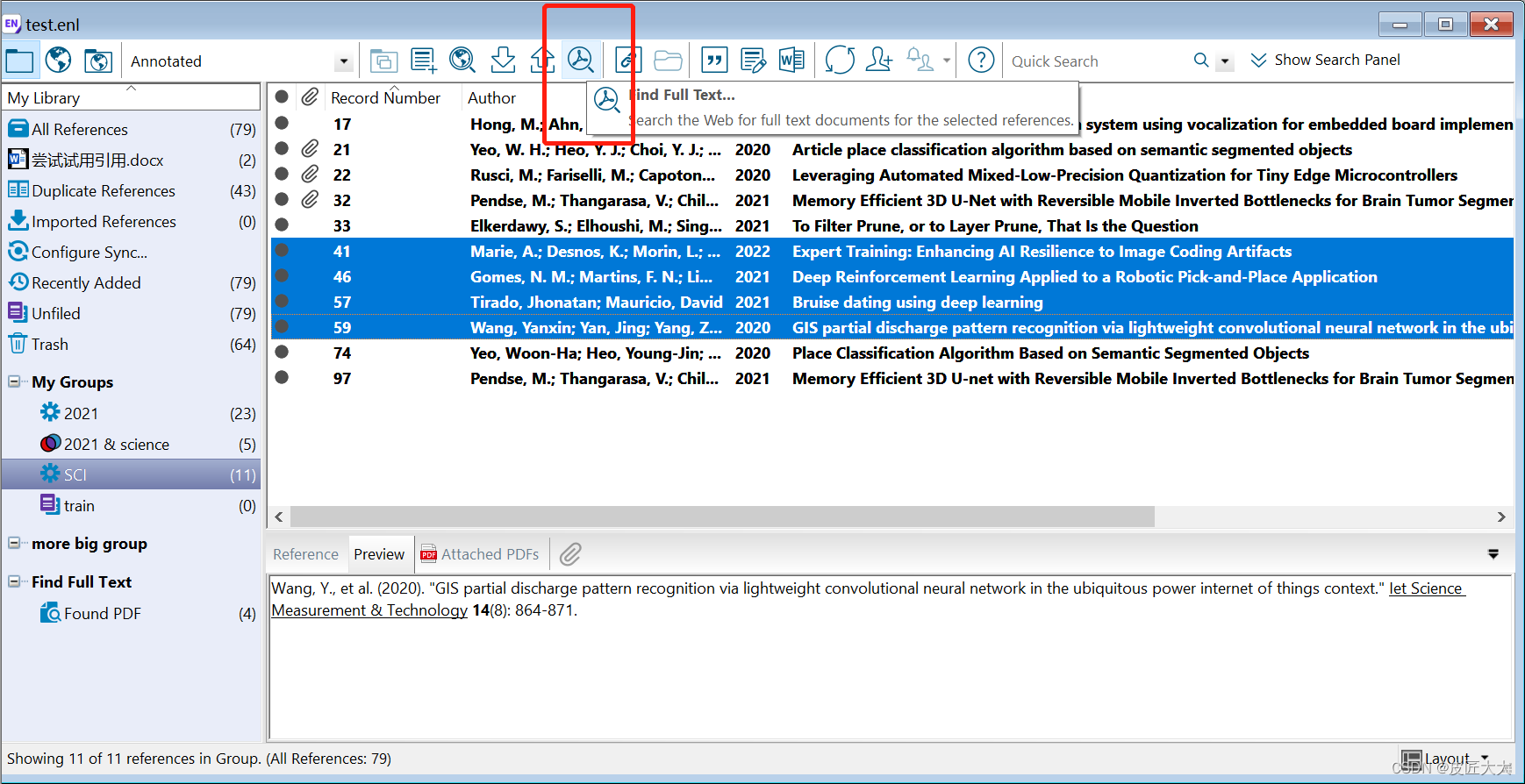
Task: Open the Duplicate References group
Action: pos(132,190)
